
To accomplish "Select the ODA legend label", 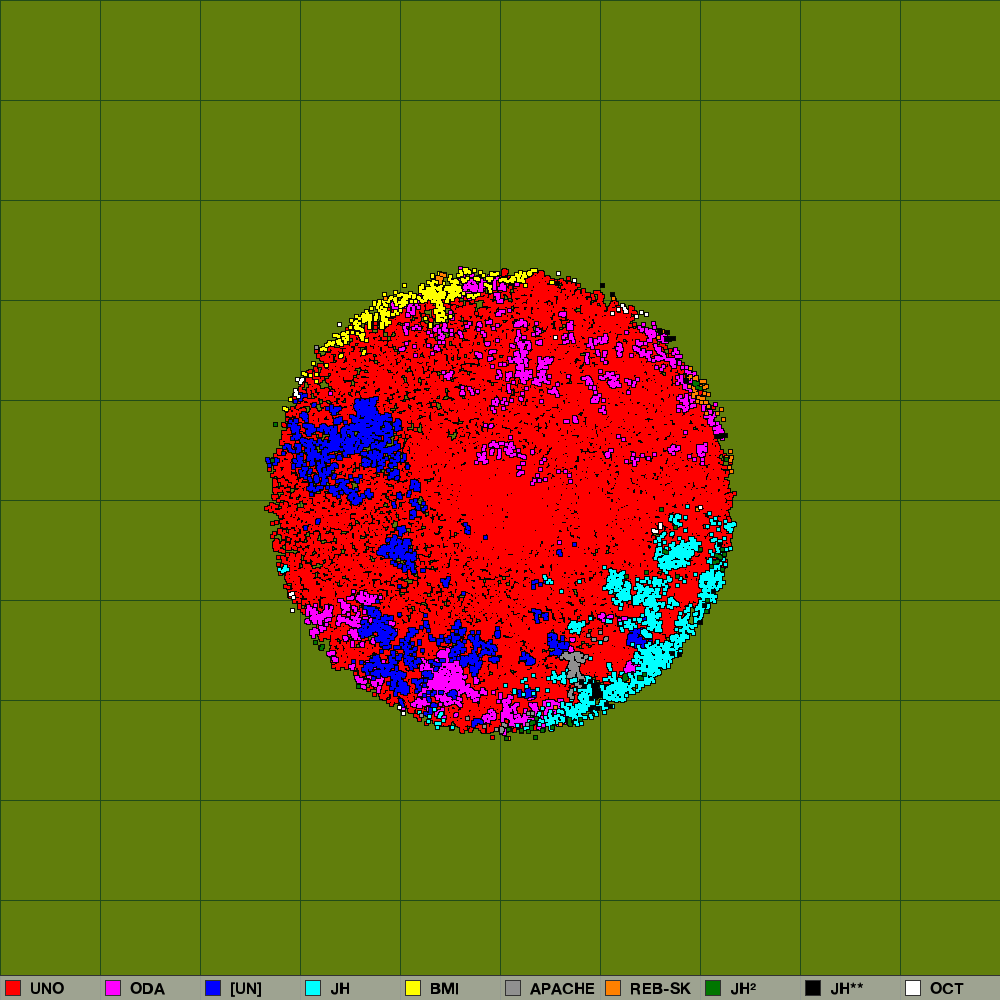I will (147, 989).
